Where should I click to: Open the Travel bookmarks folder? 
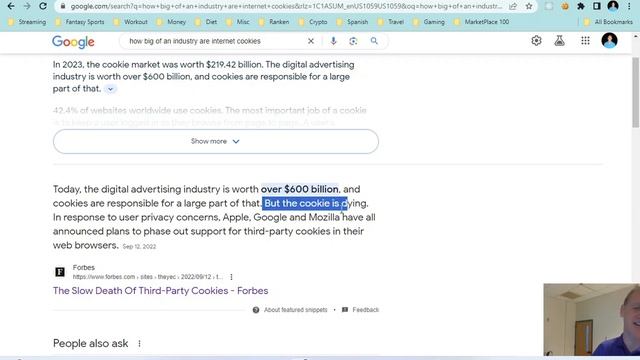[391, 22]
